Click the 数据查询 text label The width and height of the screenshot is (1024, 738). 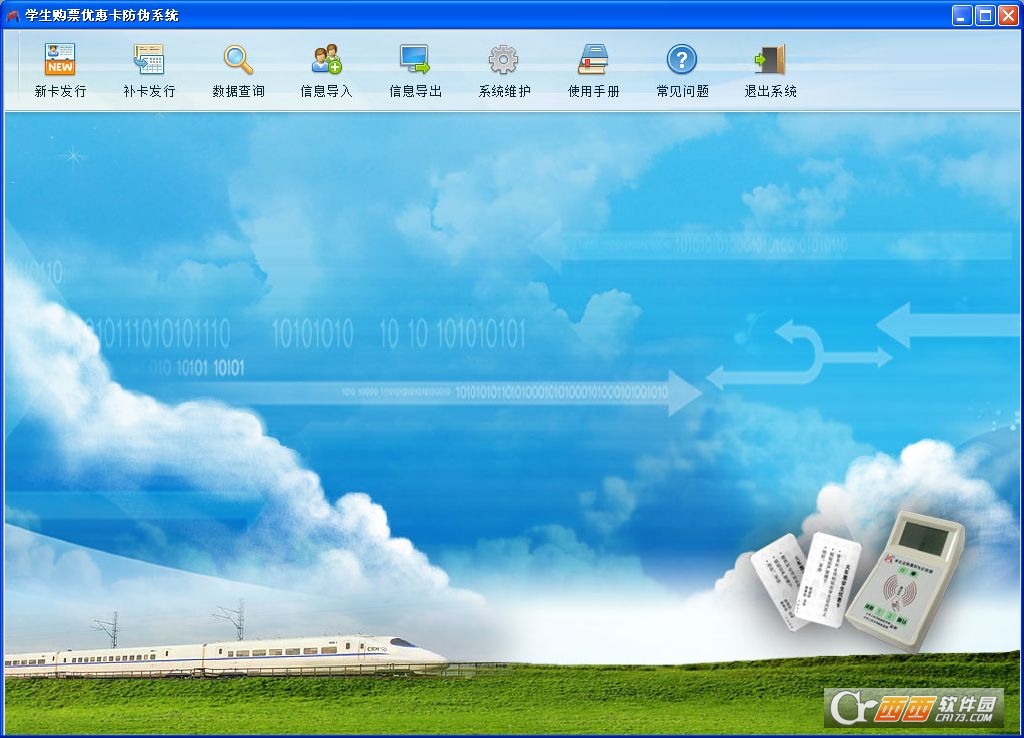[238, 91]
